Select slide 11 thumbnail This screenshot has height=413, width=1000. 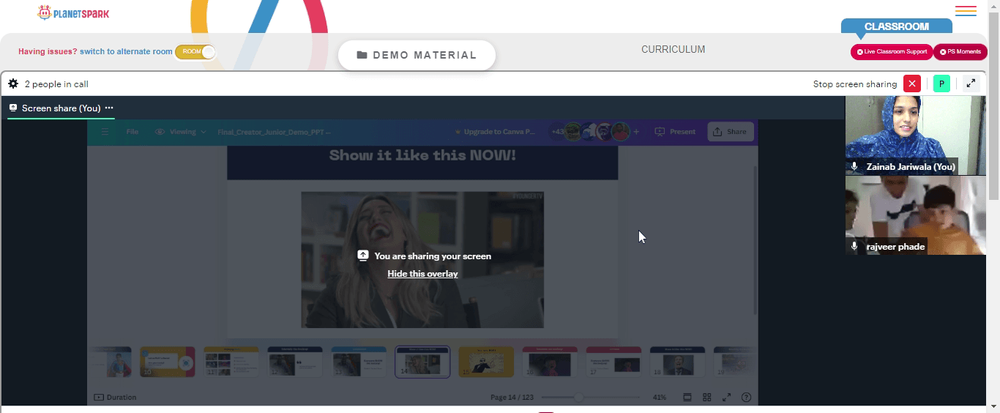(x=231, y=362)
